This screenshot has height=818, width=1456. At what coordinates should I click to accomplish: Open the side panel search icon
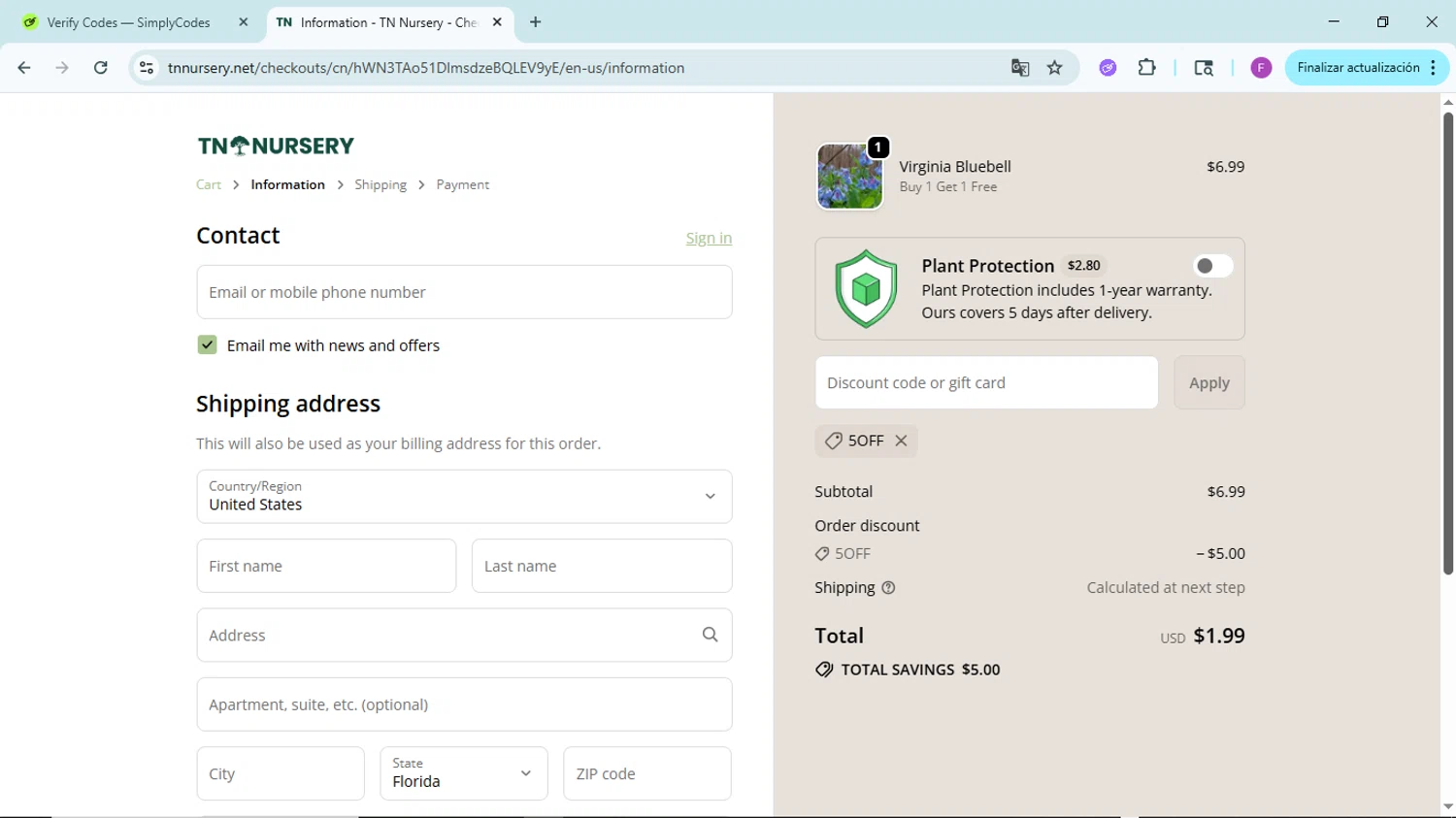(x=1204, y=68)
